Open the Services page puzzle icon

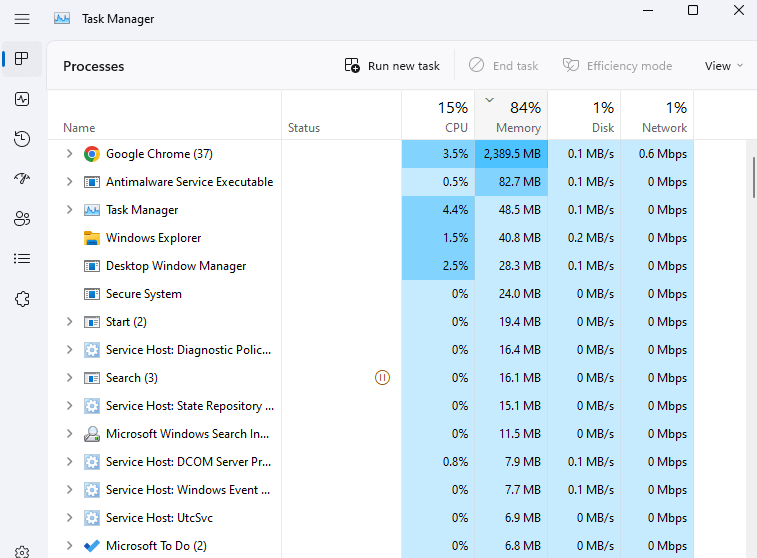22,299
